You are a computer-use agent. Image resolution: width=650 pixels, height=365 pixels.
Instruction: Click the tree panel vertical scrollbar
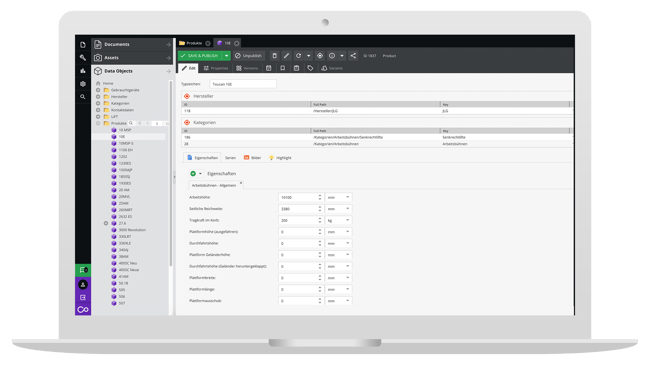click(x=171, y=173)
